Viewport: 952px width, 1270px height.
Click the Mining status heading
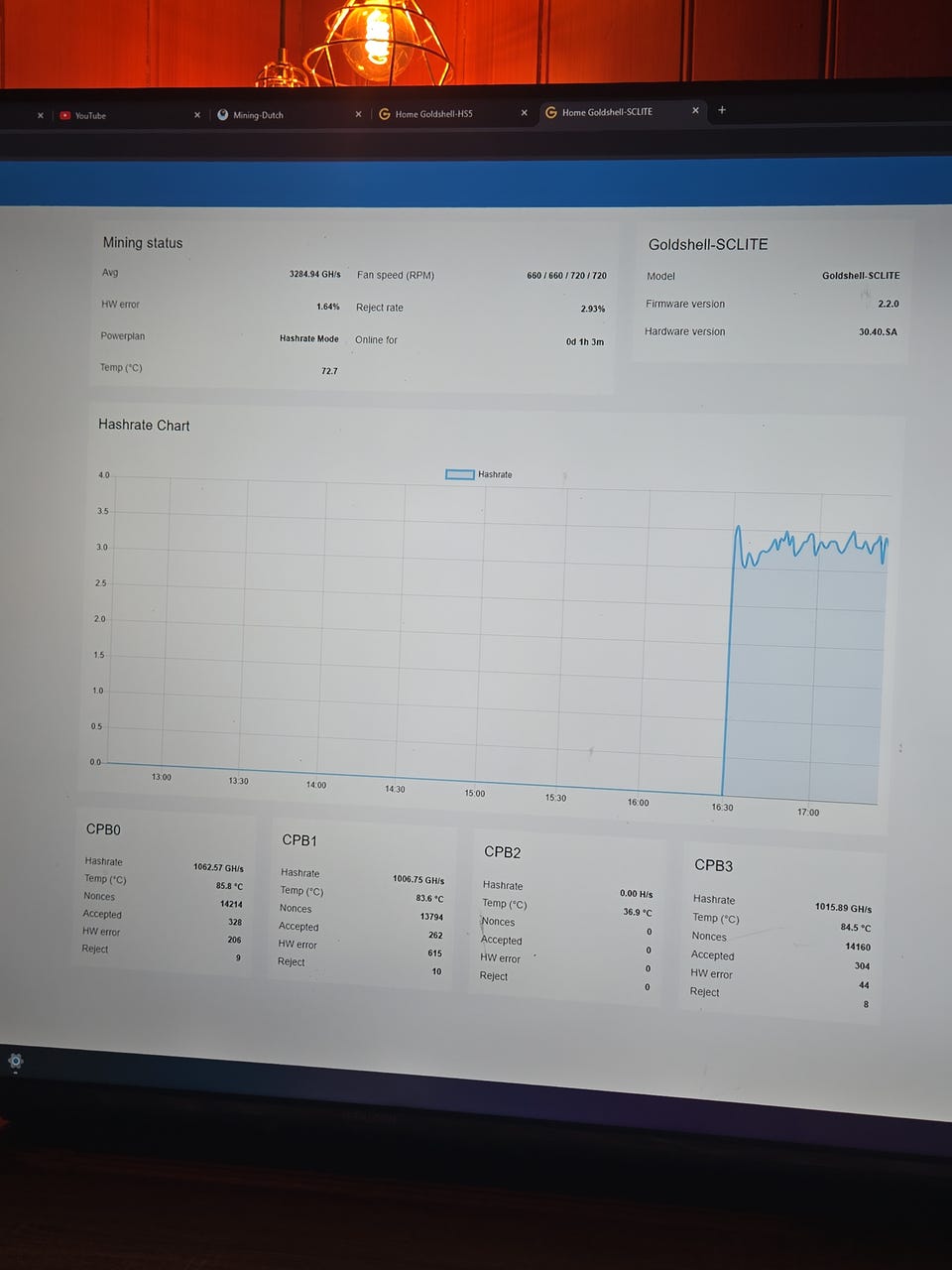coord(143,242)
